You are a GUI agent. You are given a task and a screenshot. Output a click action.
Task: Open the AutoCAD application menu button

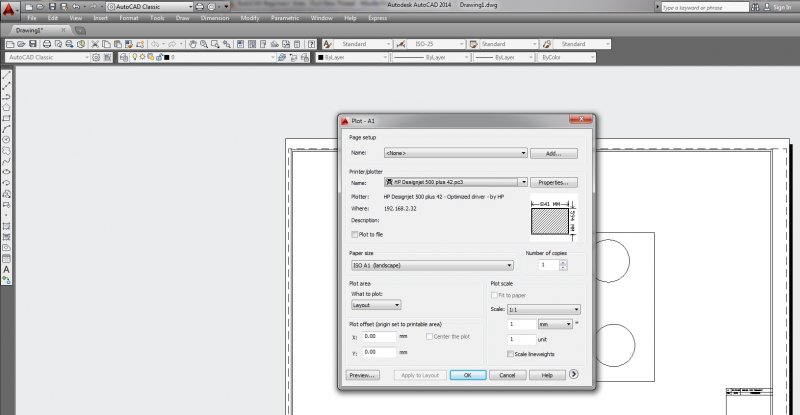tap(9, 9)
